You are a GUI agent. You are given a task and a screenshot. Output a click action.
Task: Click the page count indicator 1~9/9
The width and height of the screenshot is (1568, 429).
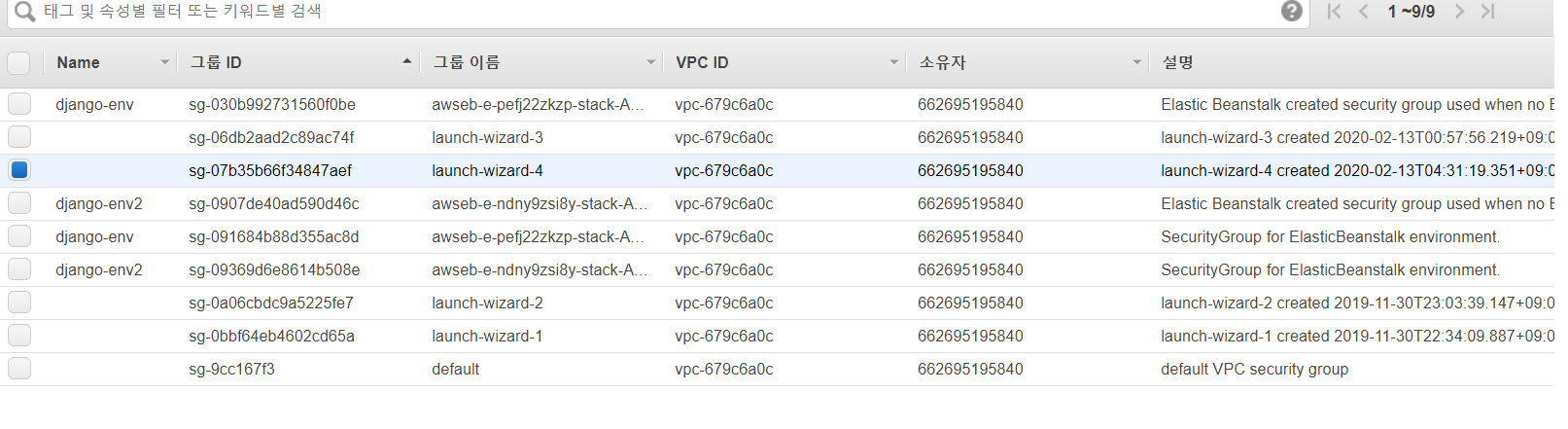[x=1411, y=12]
